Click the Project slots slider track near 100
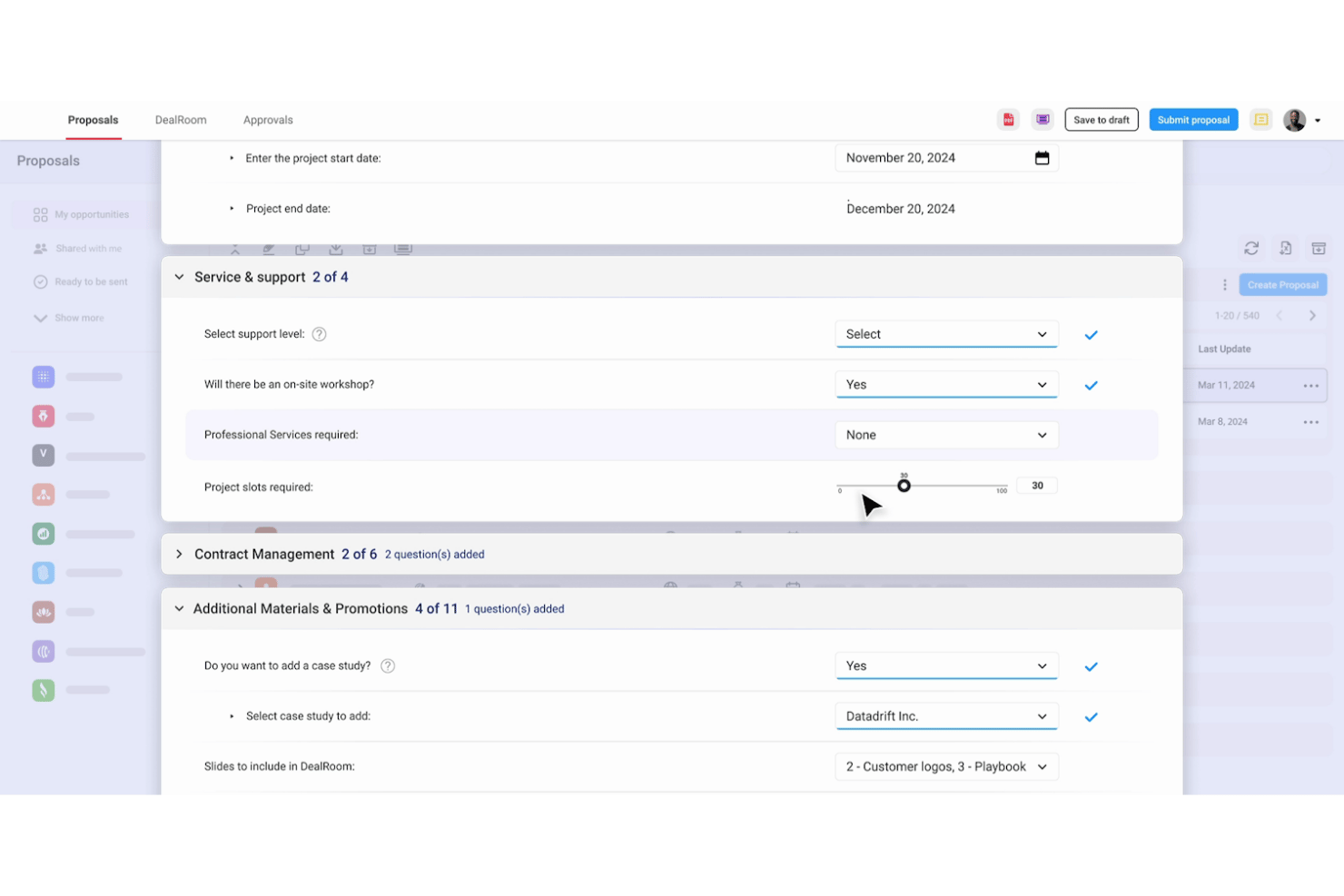 pos(1002,486)
